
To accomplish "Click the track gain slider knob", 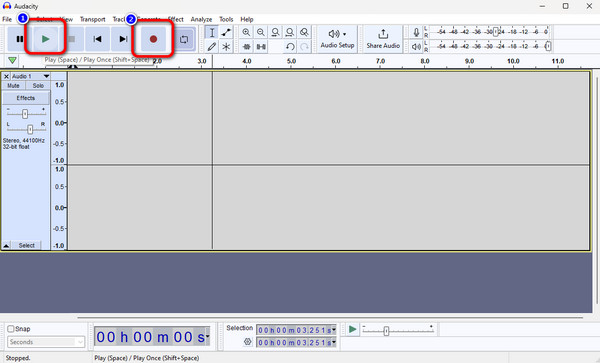I will click(25, 114).
